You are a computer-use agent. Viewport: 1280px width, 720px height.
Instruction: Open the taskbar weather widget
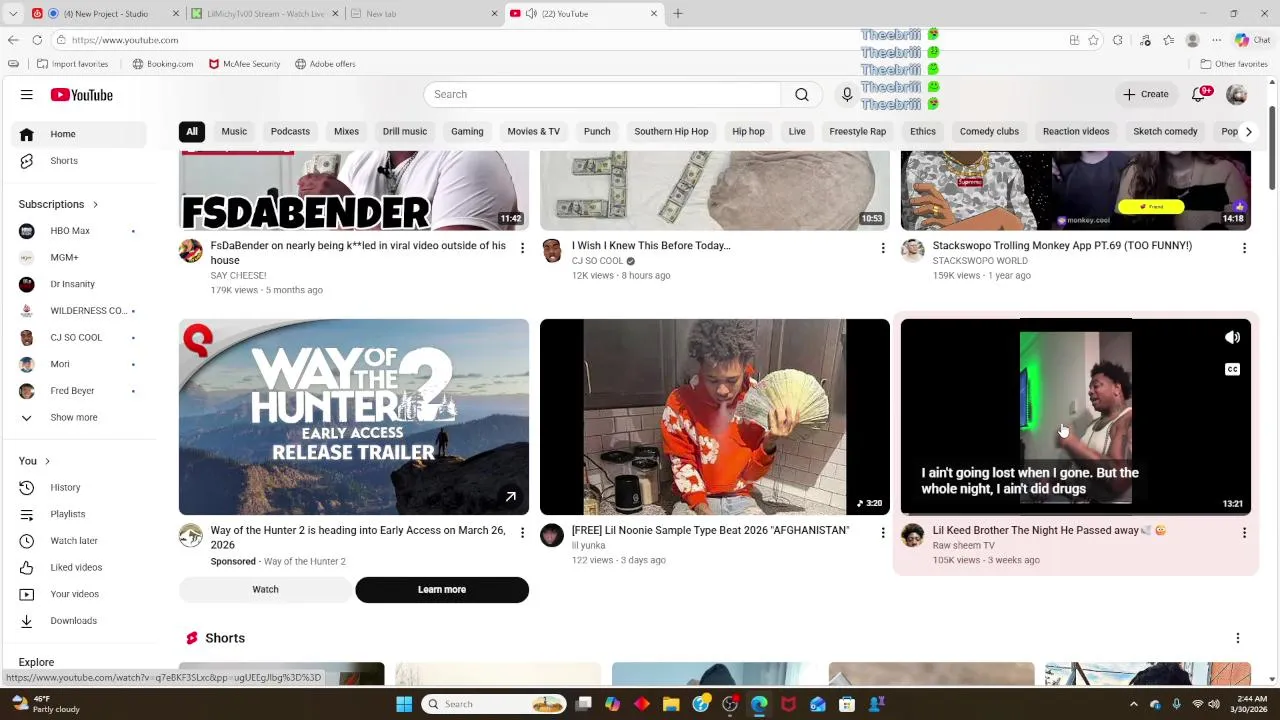(45, 704)
